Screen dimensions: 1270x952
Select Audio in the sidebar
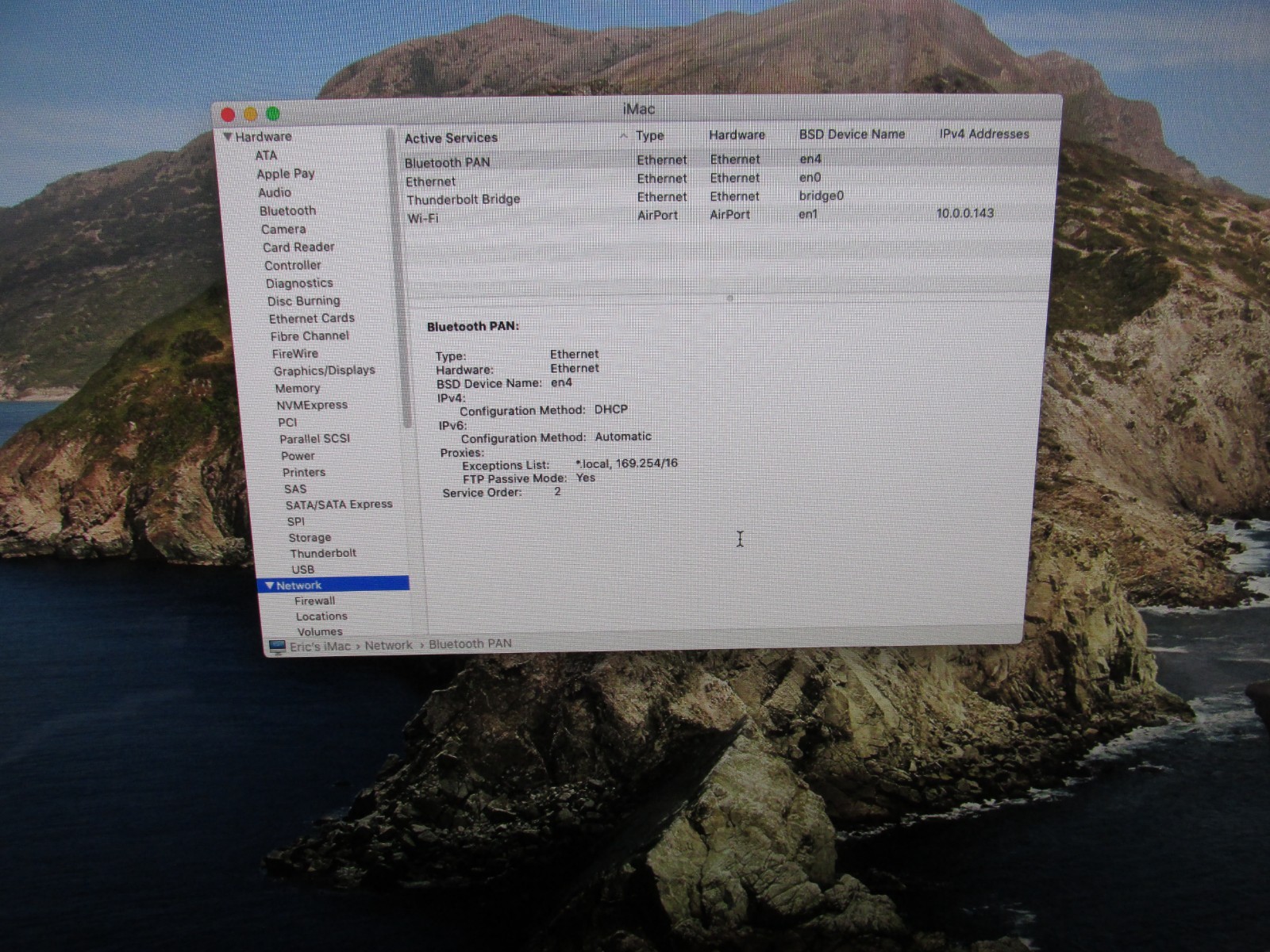275,192
